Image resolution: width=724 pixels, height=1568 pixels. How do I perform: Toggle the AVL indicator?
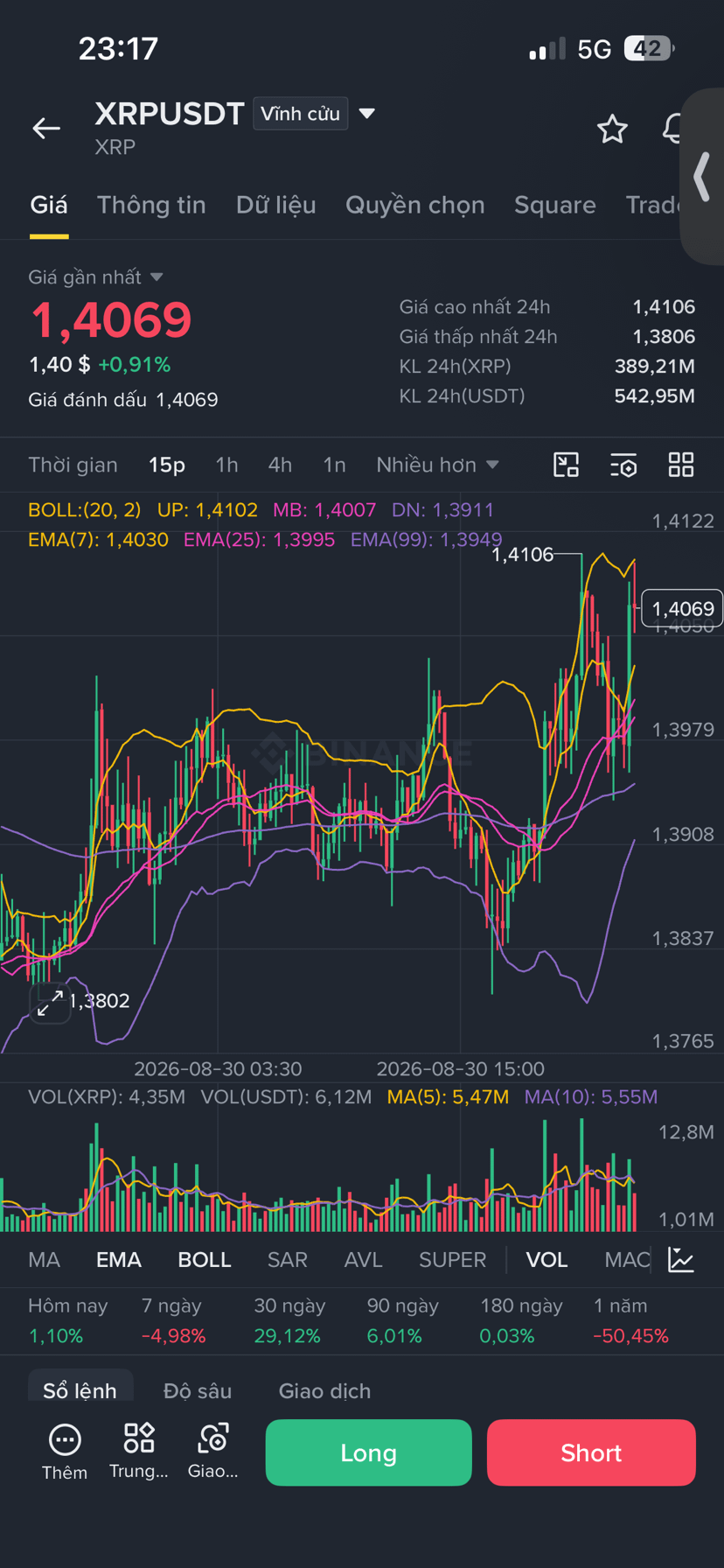(363, 1260)
